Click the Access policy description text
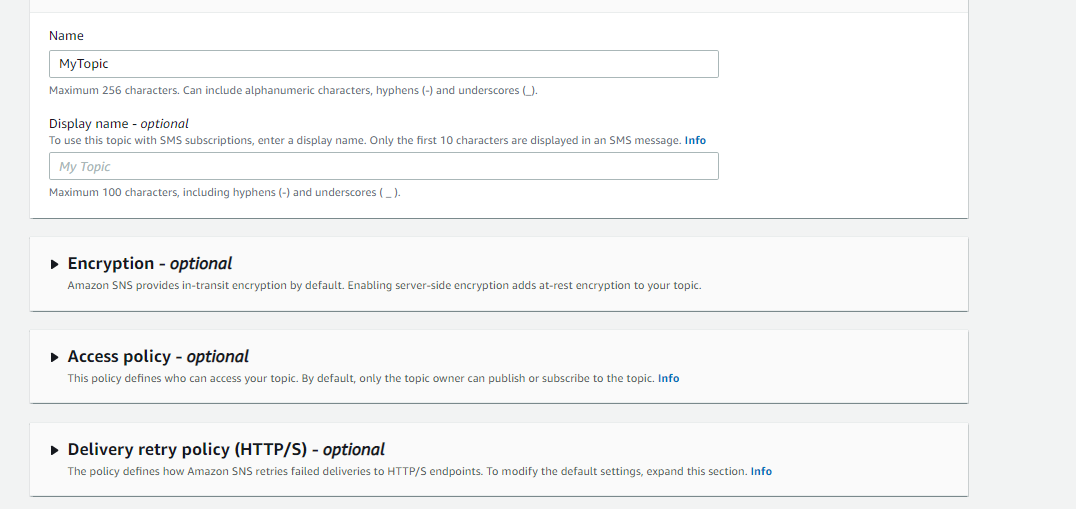The height and width of the screenshot is (509, 1076). (x=360, y=378)
